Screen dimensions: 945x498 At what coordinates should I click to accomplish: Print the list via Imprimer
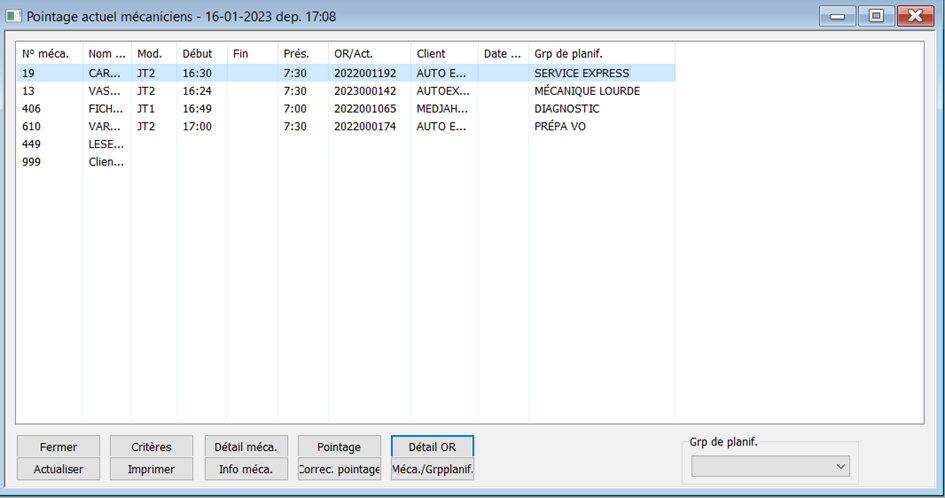point(151,469)
